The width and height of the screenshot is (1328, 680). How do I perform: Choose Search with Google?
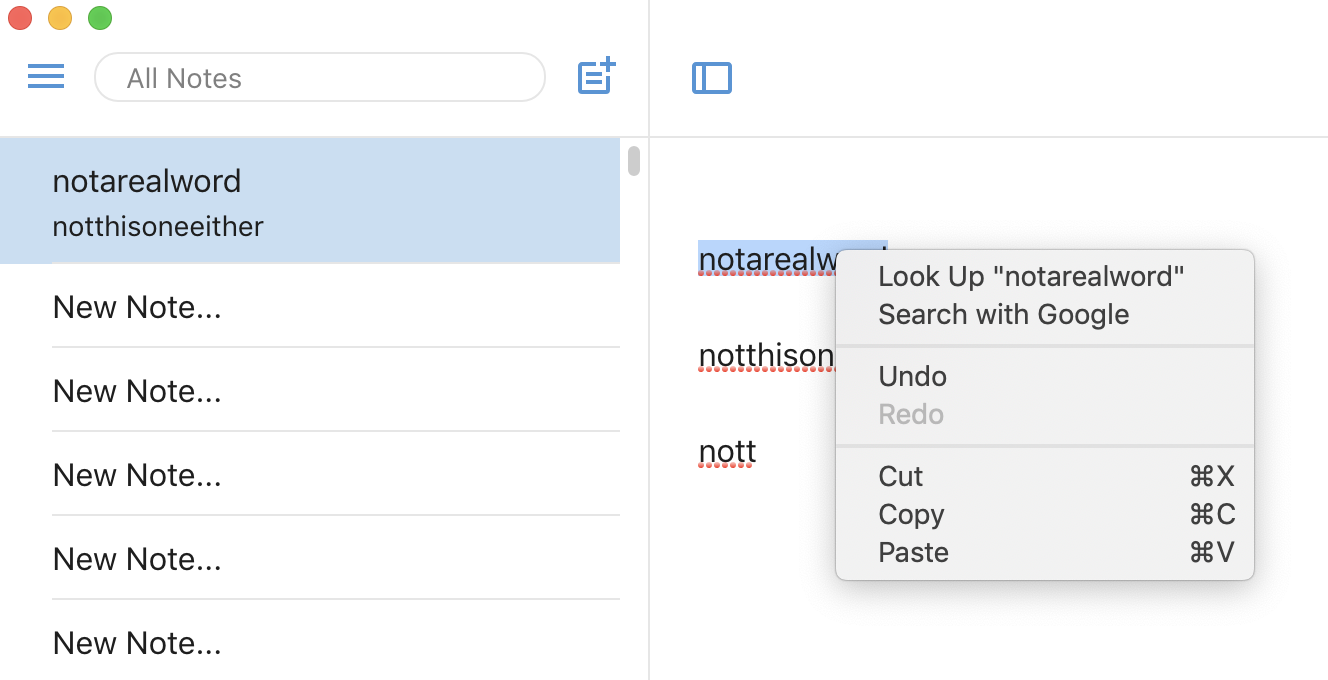[1003, 314]
